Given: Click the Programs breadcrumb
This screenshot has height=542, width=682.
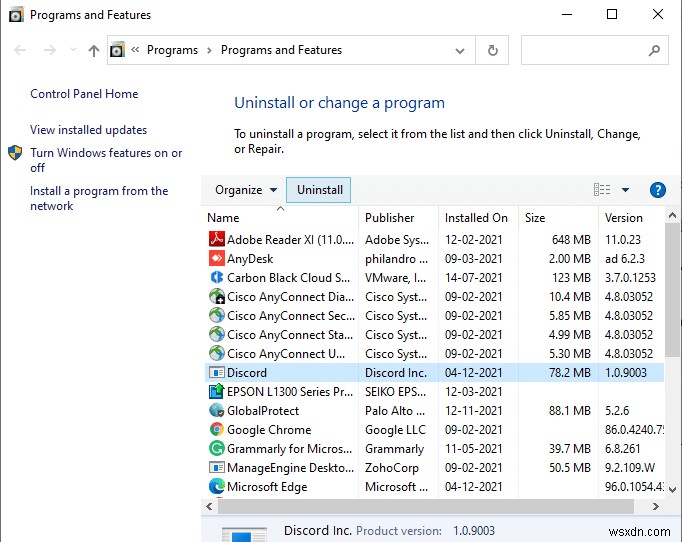Looking at the screenshot, I should [x=172, y=50].
